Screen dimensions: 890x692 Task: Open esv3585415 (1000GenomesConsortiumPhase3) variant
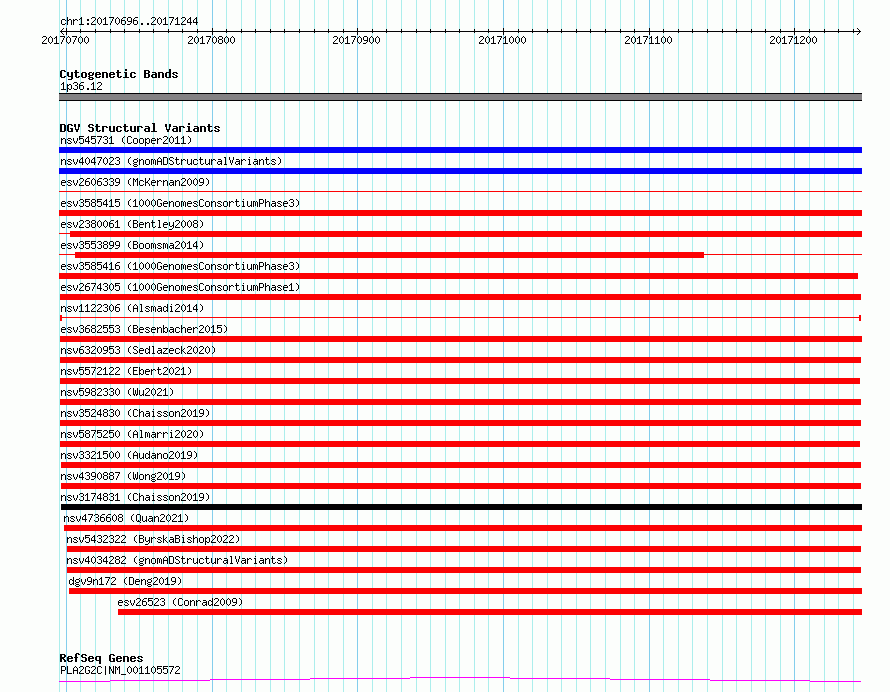click(x=180, y=203)
